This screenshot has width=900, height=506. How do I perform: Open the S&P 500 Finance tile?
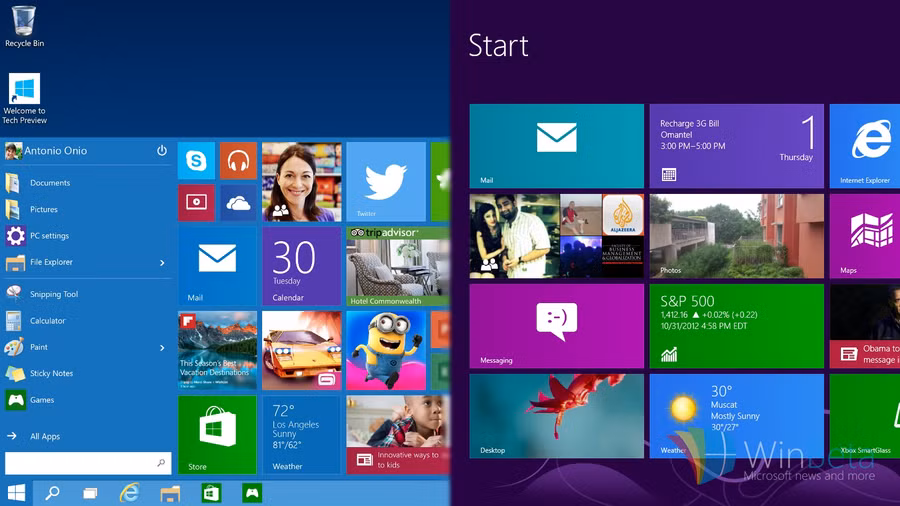point(736,326)
